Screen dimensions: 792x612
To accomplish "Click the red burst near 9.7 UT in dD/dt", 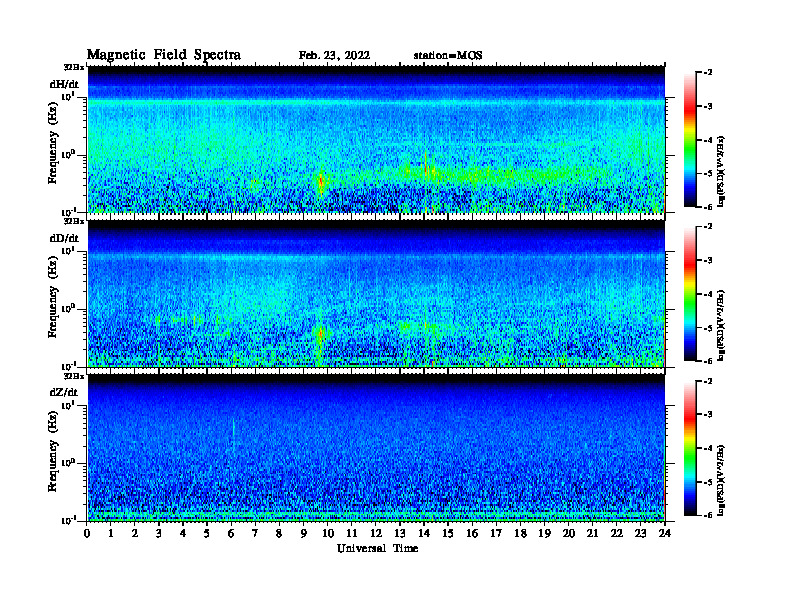I will pos(320,333).
